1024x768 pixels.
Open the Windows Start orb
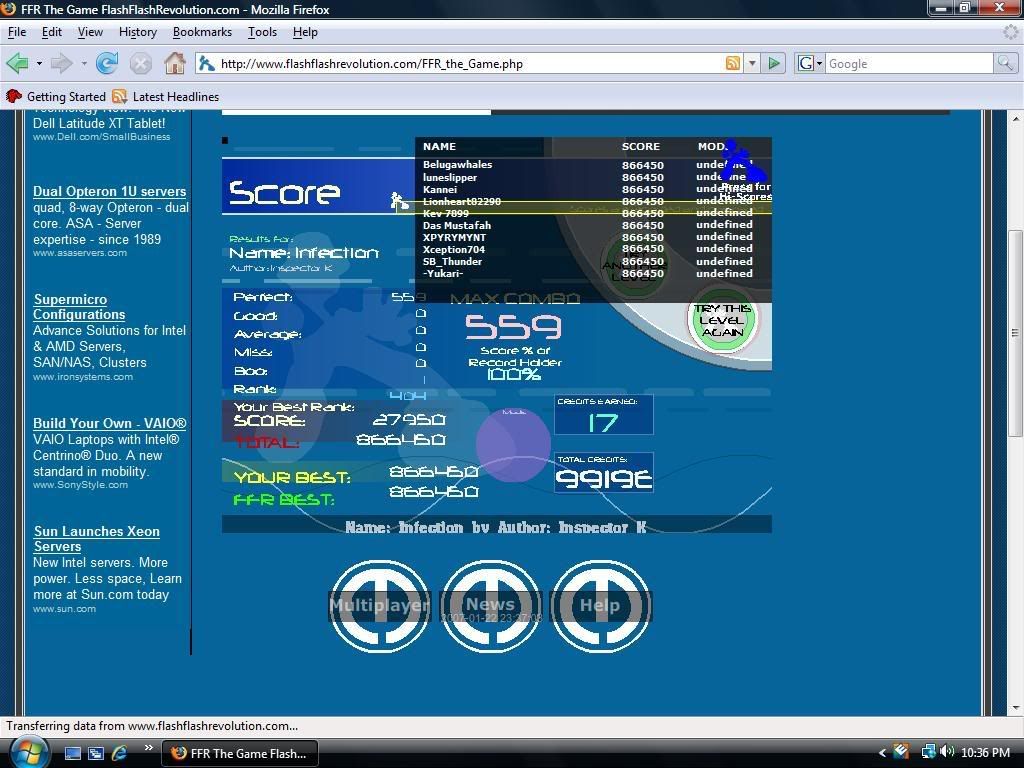(x=27, y=751)
